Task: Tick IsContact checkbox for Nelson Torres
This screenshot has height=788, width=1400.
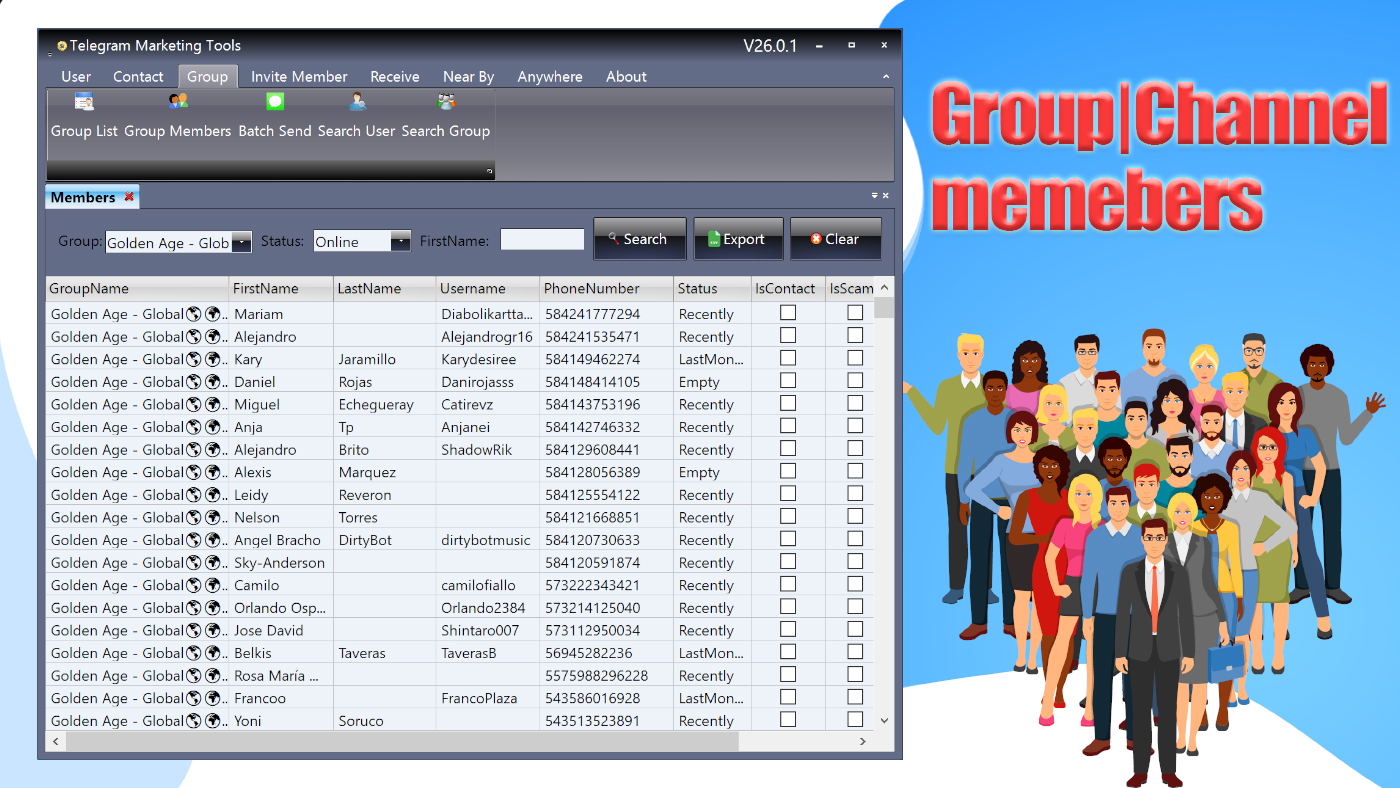Action: click(x=787, y=516)
